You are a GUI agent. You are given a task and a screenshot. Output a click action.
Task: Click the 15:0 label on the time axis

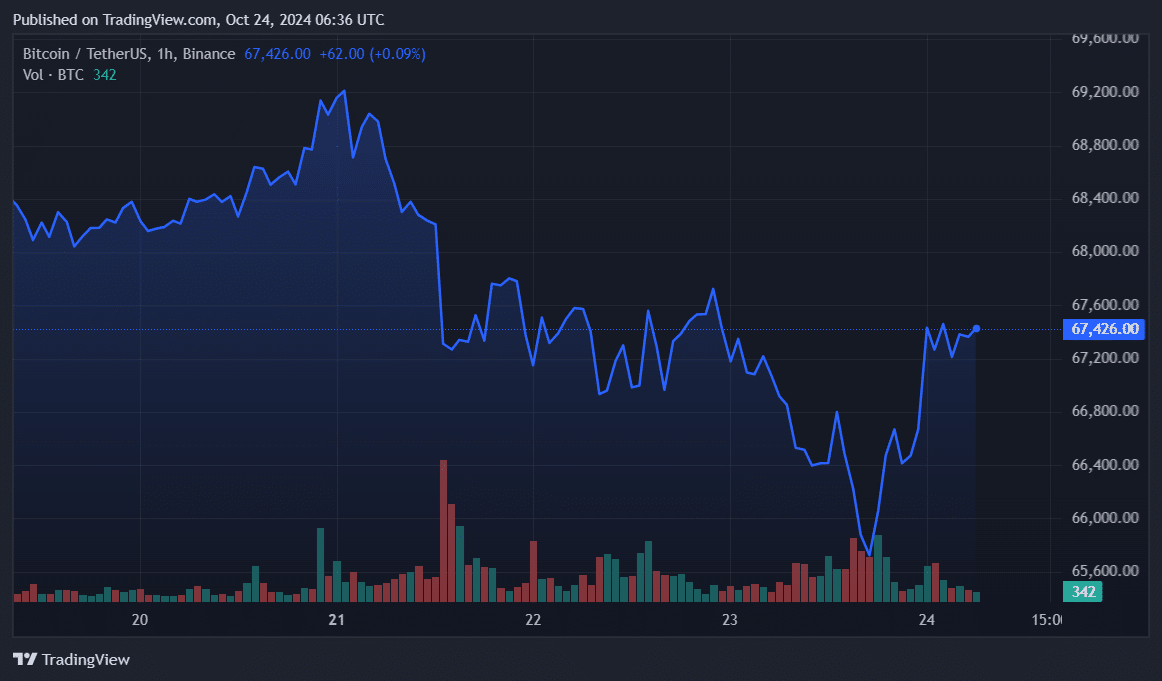click(x=1048, y=620)
